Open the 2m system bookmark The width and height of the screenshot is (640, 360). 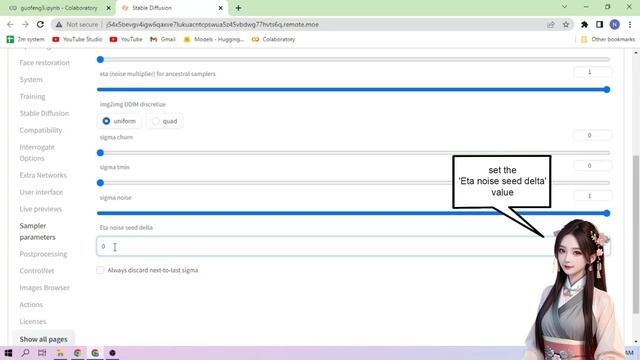[x=25, y=39]
